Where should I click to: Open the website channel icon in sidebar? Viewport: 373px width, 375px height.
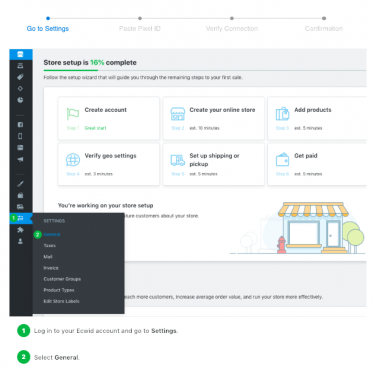coord(20,148)
